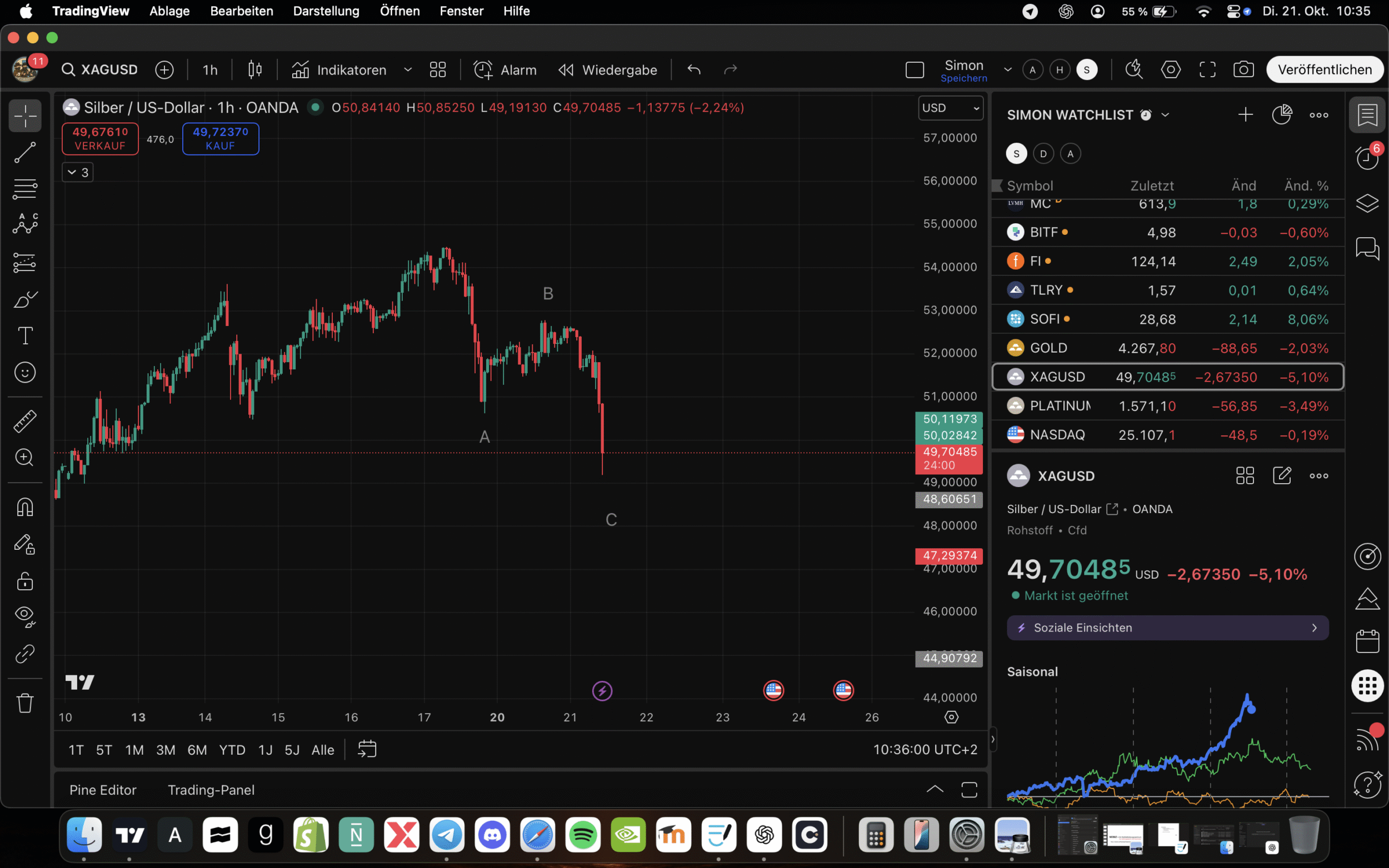Open the Alarm creation dialog
1389x868 pixels.
pos(505,70)
